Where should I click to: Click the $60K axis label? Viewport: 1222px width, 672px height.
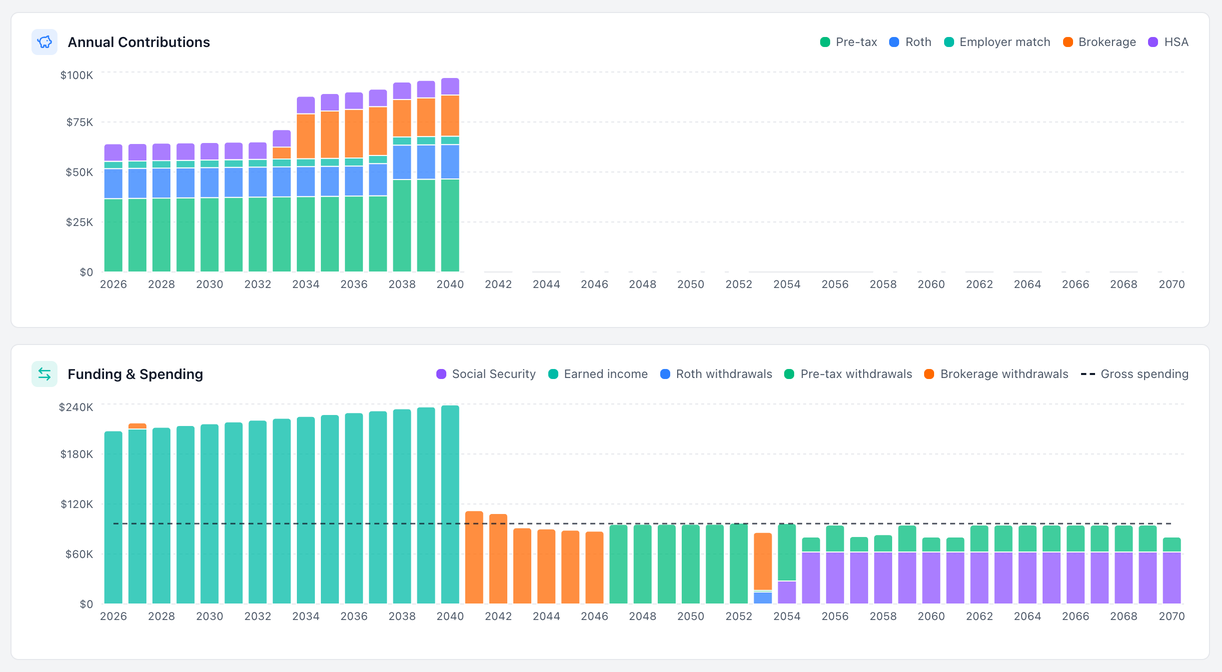point(79,554)
